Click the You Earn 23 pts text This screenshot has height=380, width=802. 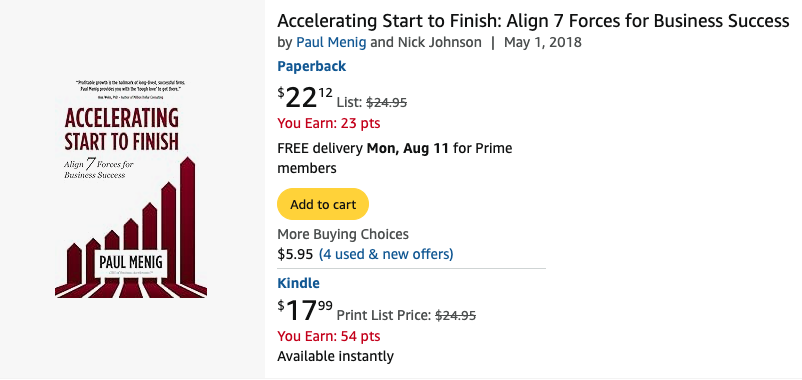tap(328, 124)
